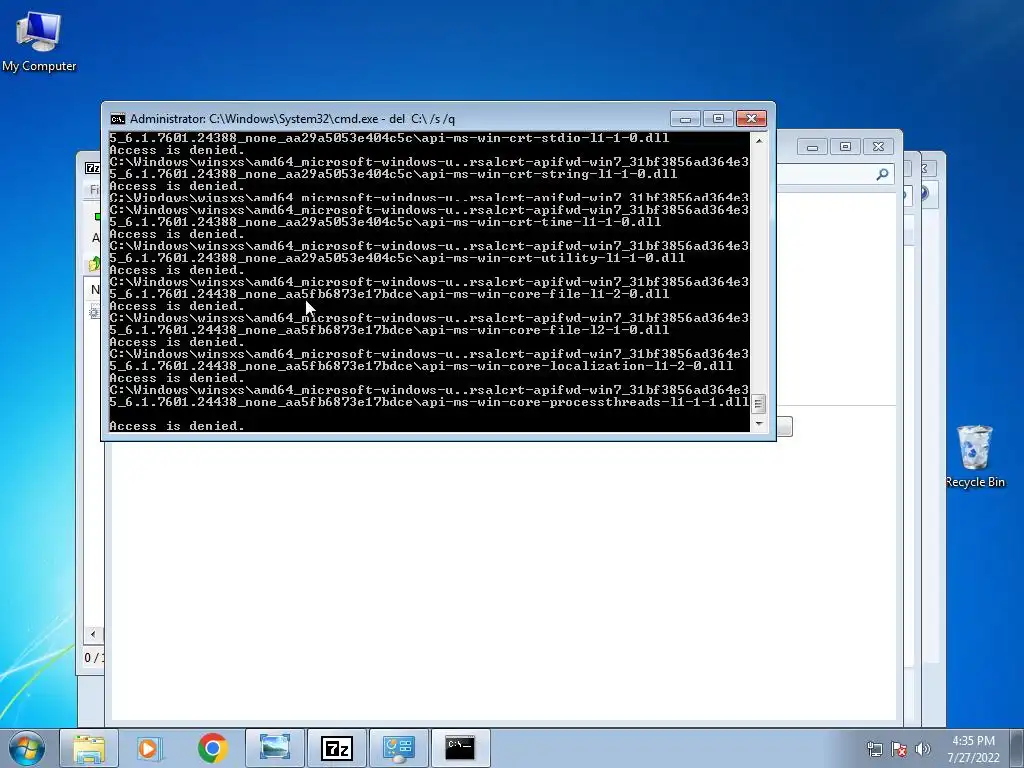Open the clock showing 4:35 PM
Image resolution: width=1024 pixels, height=768 pixels.
(x=973, y=749)
